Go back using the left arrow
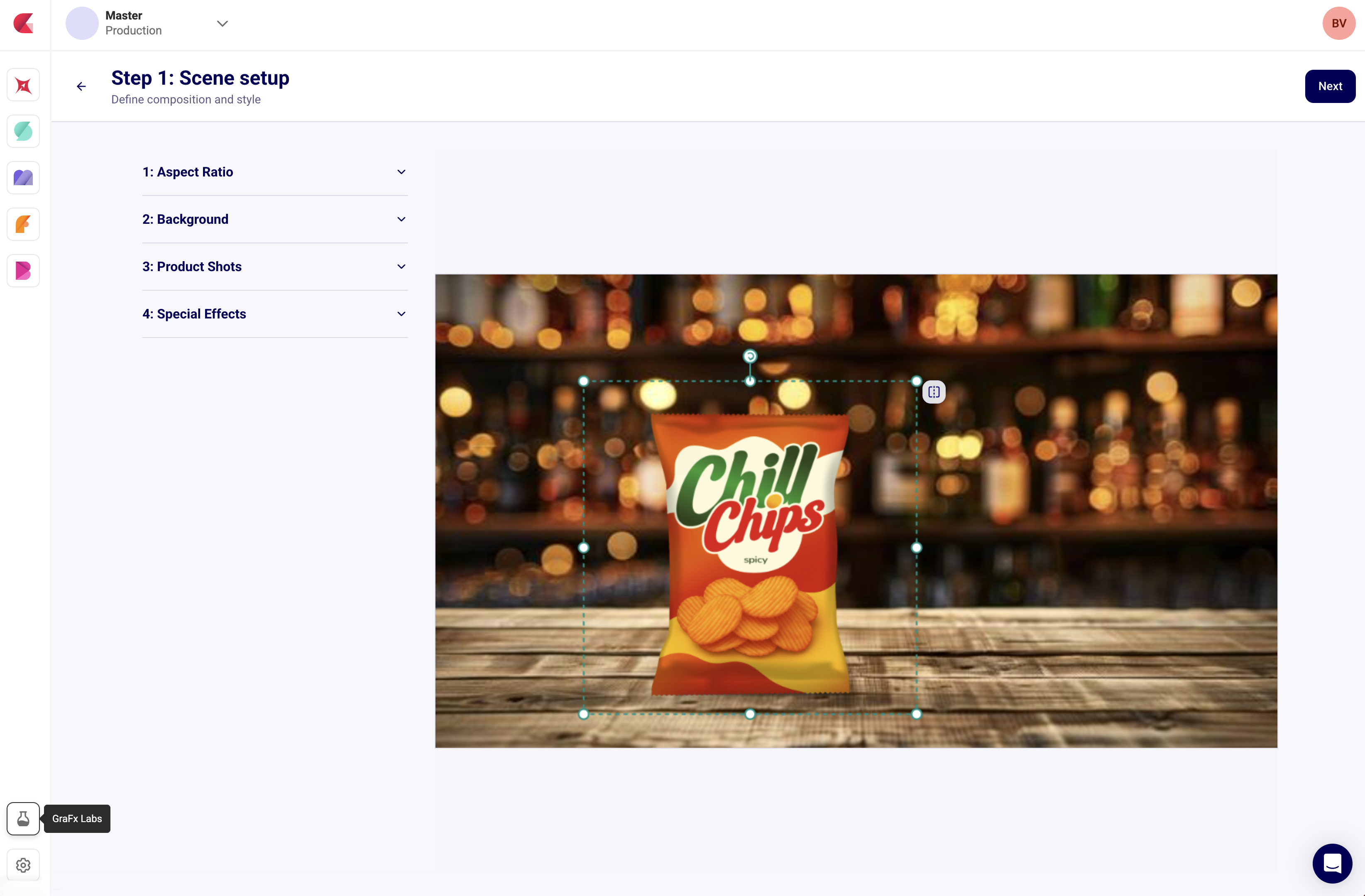This screenshot has height=896, width=1365. (x=81, y=87)
